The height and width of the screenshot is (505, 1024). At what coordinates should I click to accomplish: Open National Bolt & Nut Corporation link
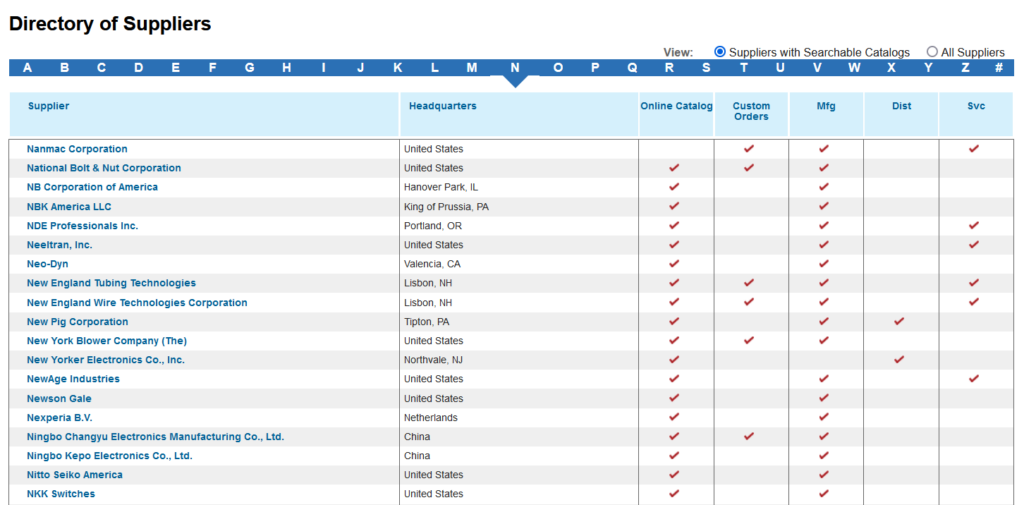click(x=104, y=168)
